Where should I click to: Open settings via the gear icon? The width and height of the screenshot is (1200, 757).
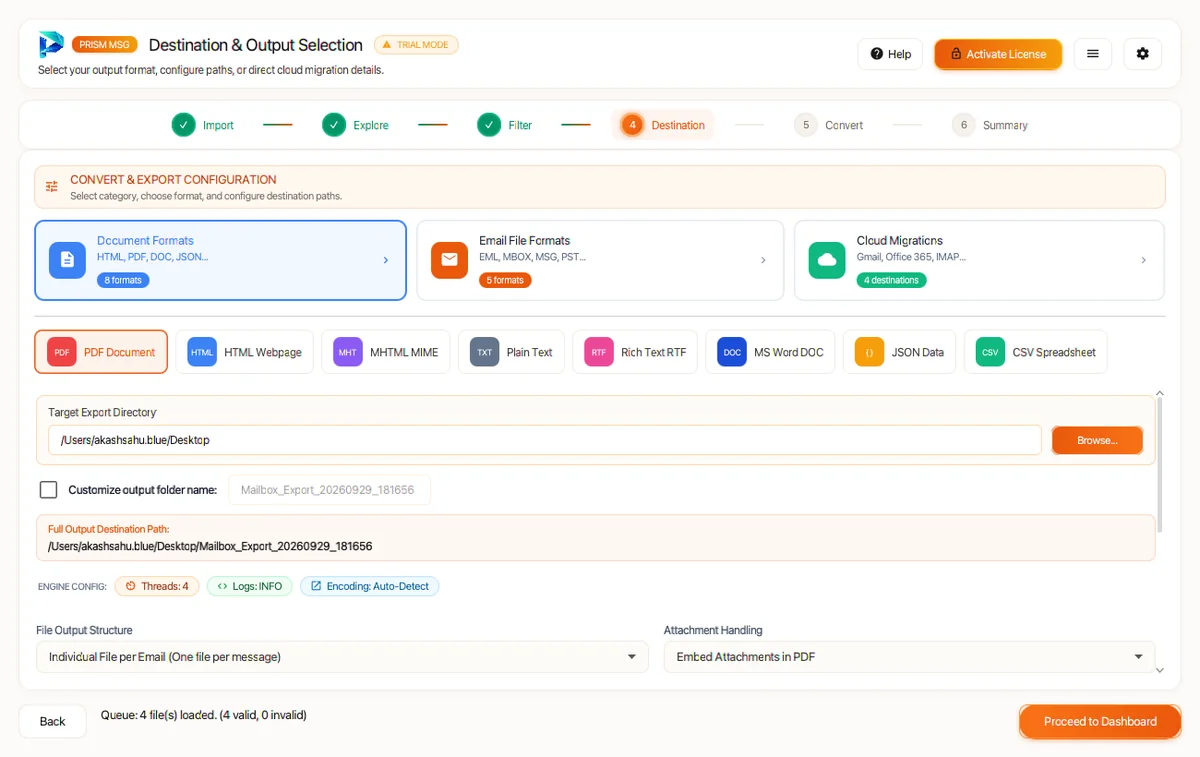pos(1143,54)
